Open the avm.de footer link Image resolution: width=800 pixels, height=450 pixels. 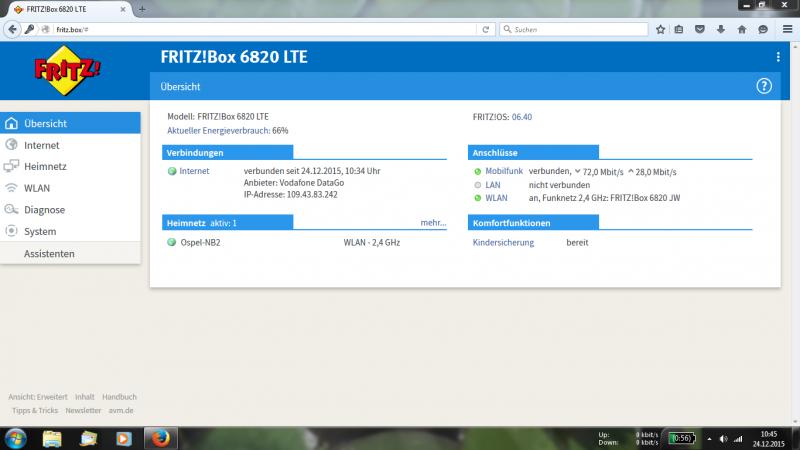[x=121, y=410]
